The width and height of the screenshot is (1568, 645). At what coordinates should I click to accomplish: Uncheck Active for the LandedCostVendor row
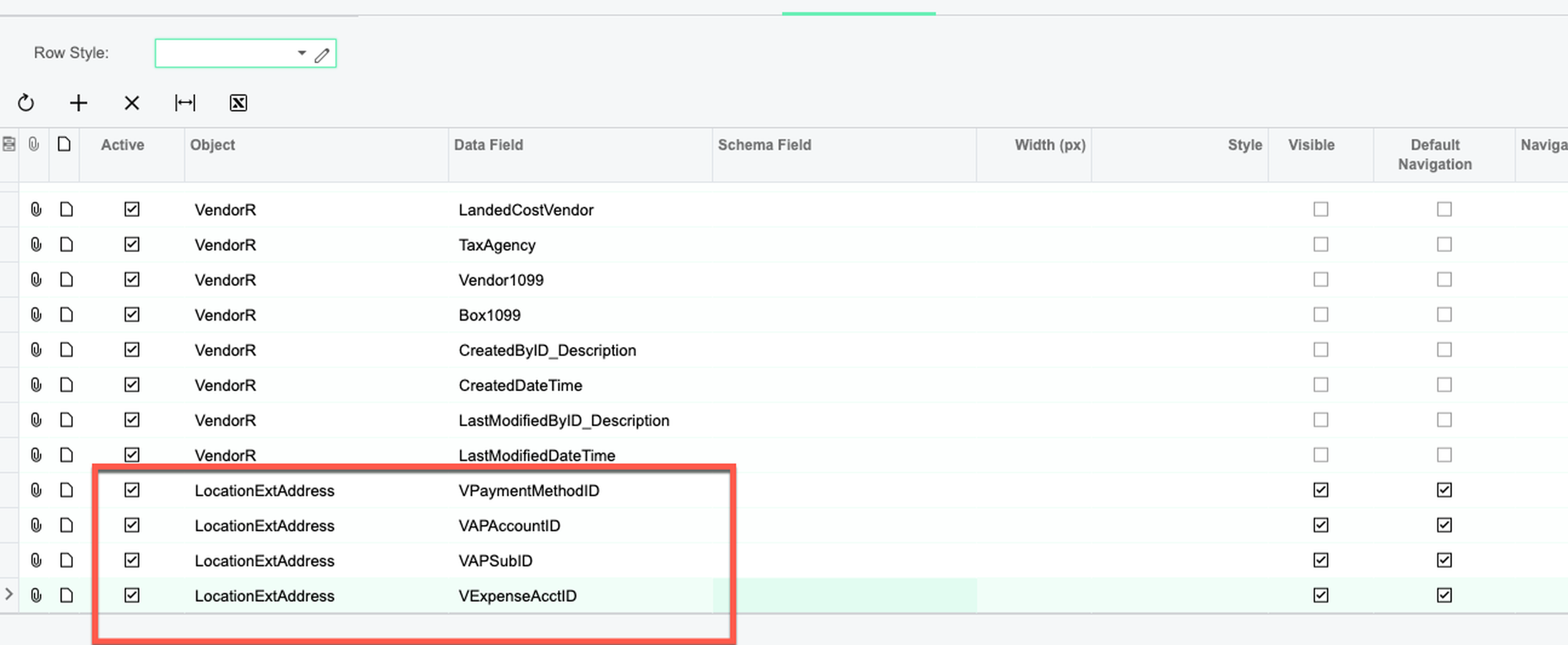coord(131,209)
